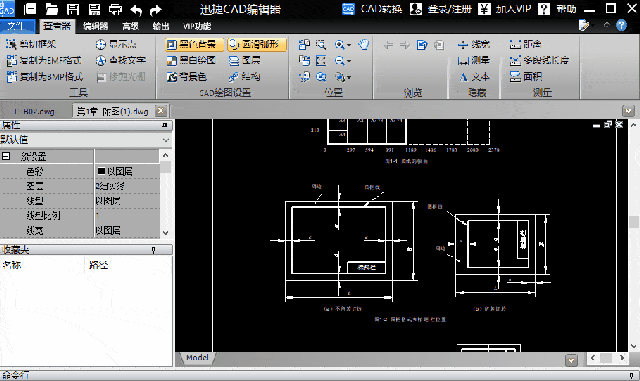Switch to the VIP功能 tab
This screenshot has width=640, height=381.
coord(197,26)
